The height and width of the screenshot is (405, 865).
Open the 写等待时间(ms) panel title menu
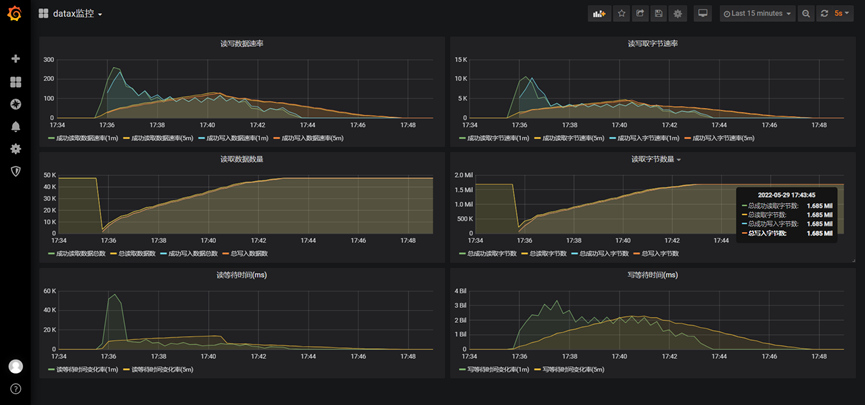click(653, 275)
